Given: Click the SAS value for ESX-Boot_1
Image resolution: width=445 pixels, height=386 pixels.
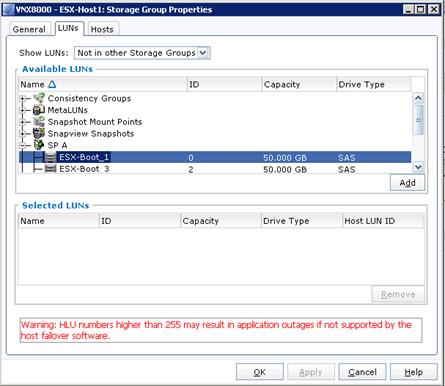Looking at the screenshot, I should click(x=347, y=158).
